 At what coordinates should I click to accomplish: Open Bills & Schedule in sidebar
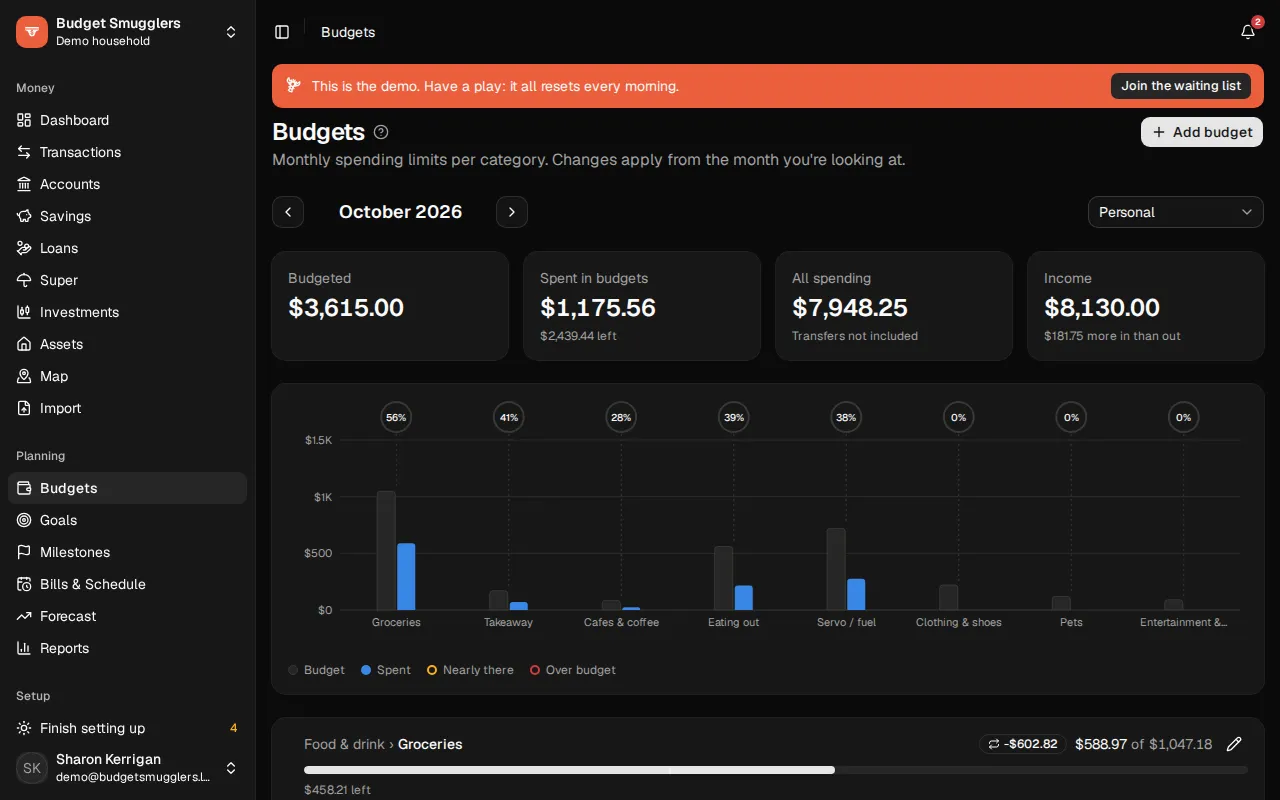(127, 584)
